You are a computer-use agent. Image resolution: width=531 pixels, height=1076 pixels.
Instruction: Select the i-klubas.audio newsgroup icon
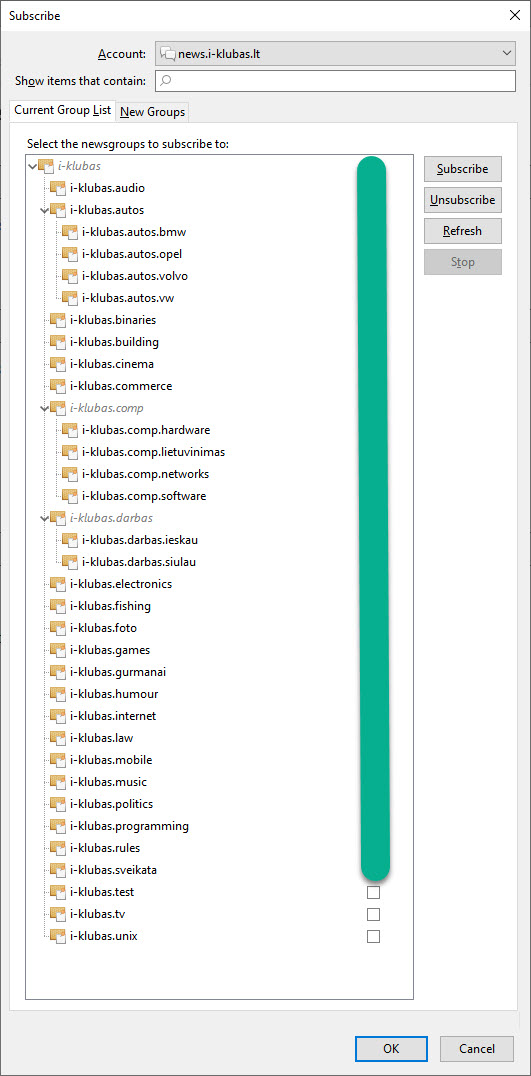(x=58, y=187)
